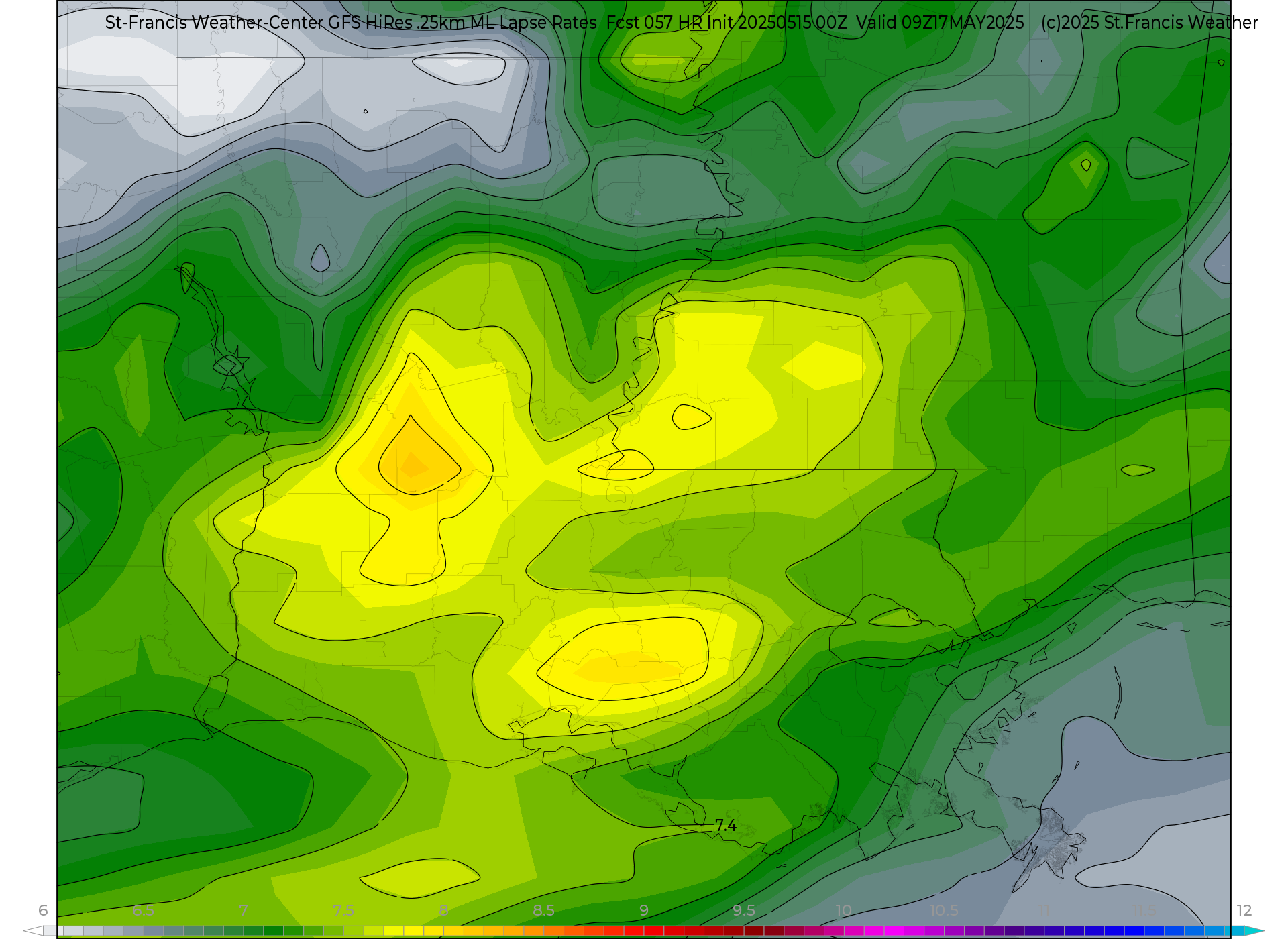Pick the magenta swatch on color bar
Viewport: 1288px width, 939px height.
coord(894,931)
